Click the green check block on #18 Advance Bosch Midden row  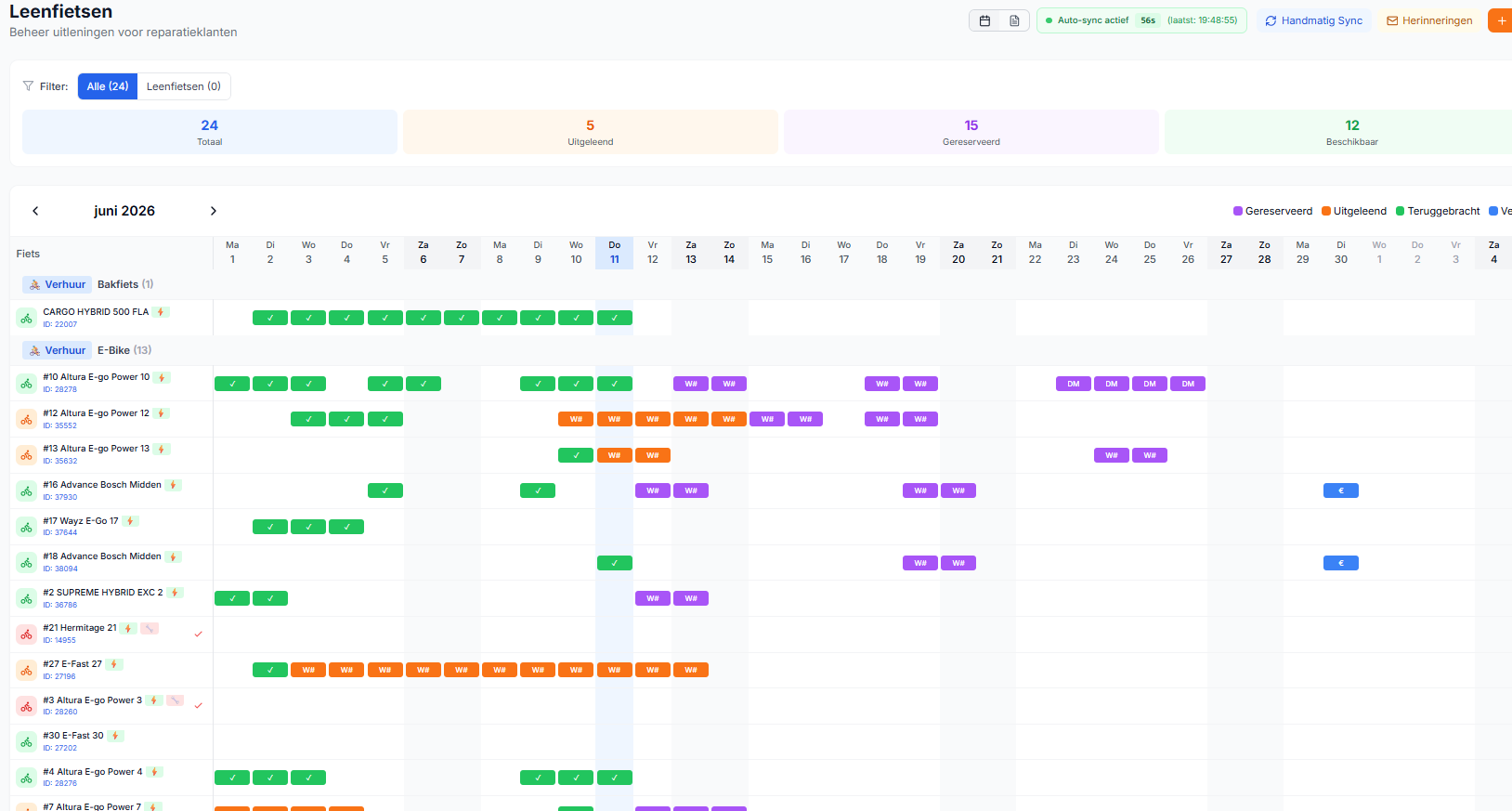point(615,563)
